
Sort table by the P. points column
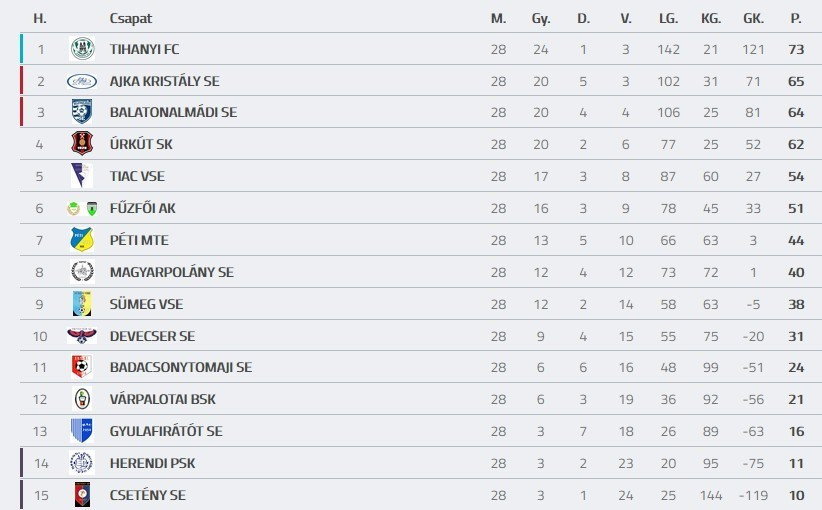pyautogui.click(x=796, y=18)
